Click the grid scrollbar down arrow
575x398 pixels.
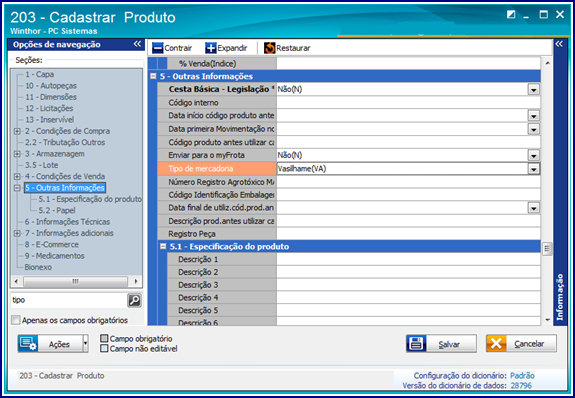(x=547, y=320)
